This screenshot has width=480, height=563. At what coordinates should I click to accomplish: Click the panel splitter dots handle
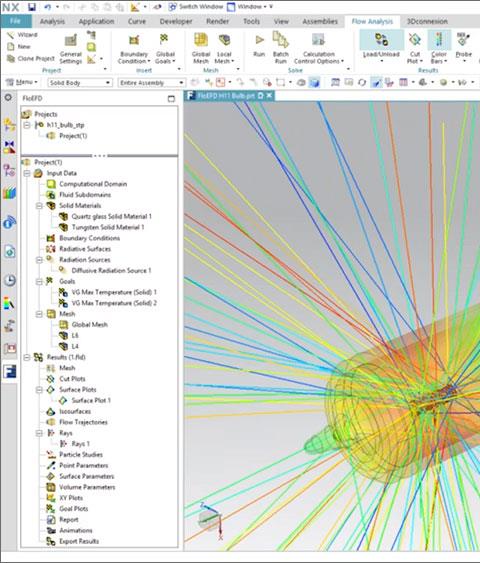(x=99, y=156)
